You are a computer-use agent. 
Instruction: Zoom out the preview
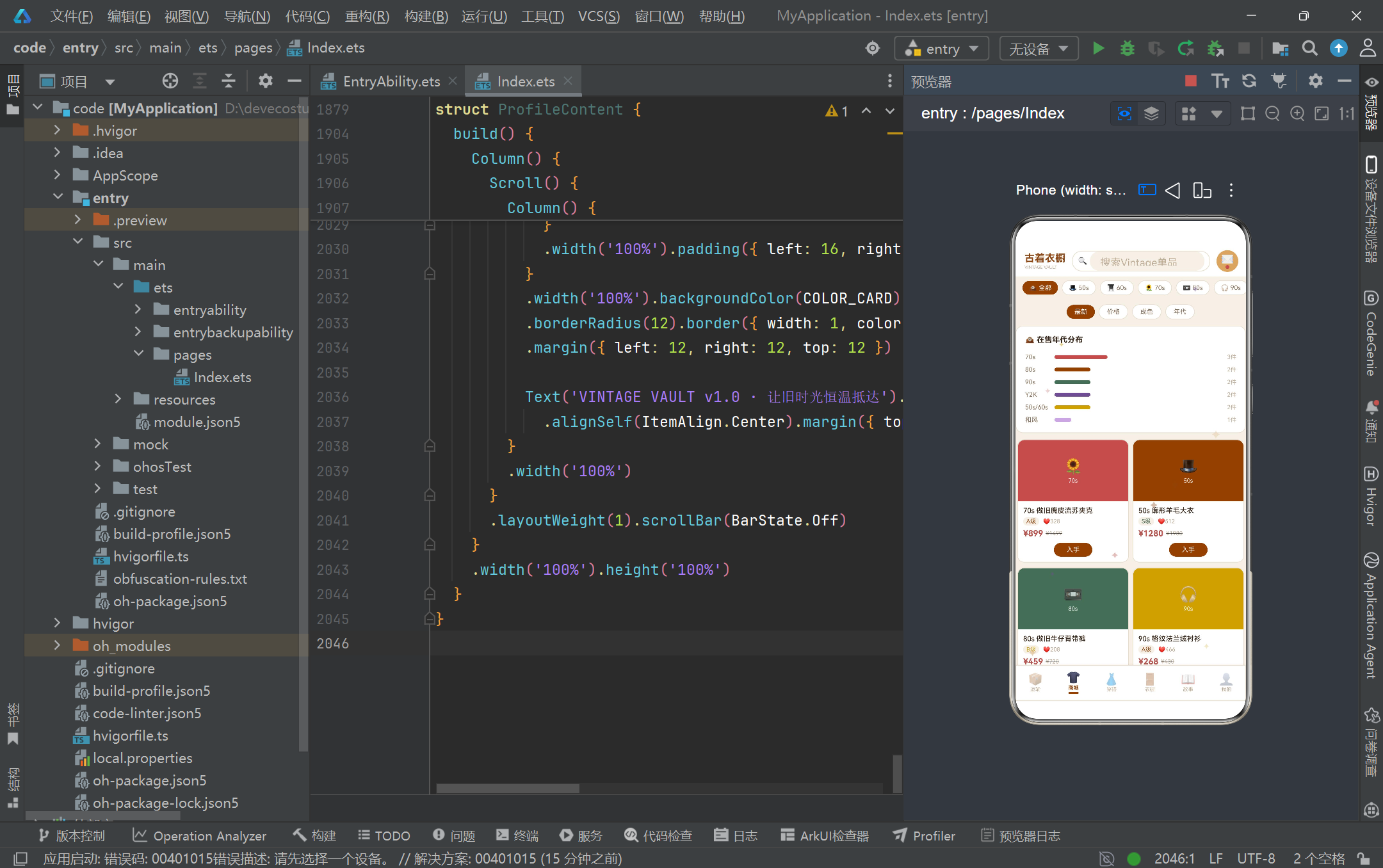pos(1272,114)
